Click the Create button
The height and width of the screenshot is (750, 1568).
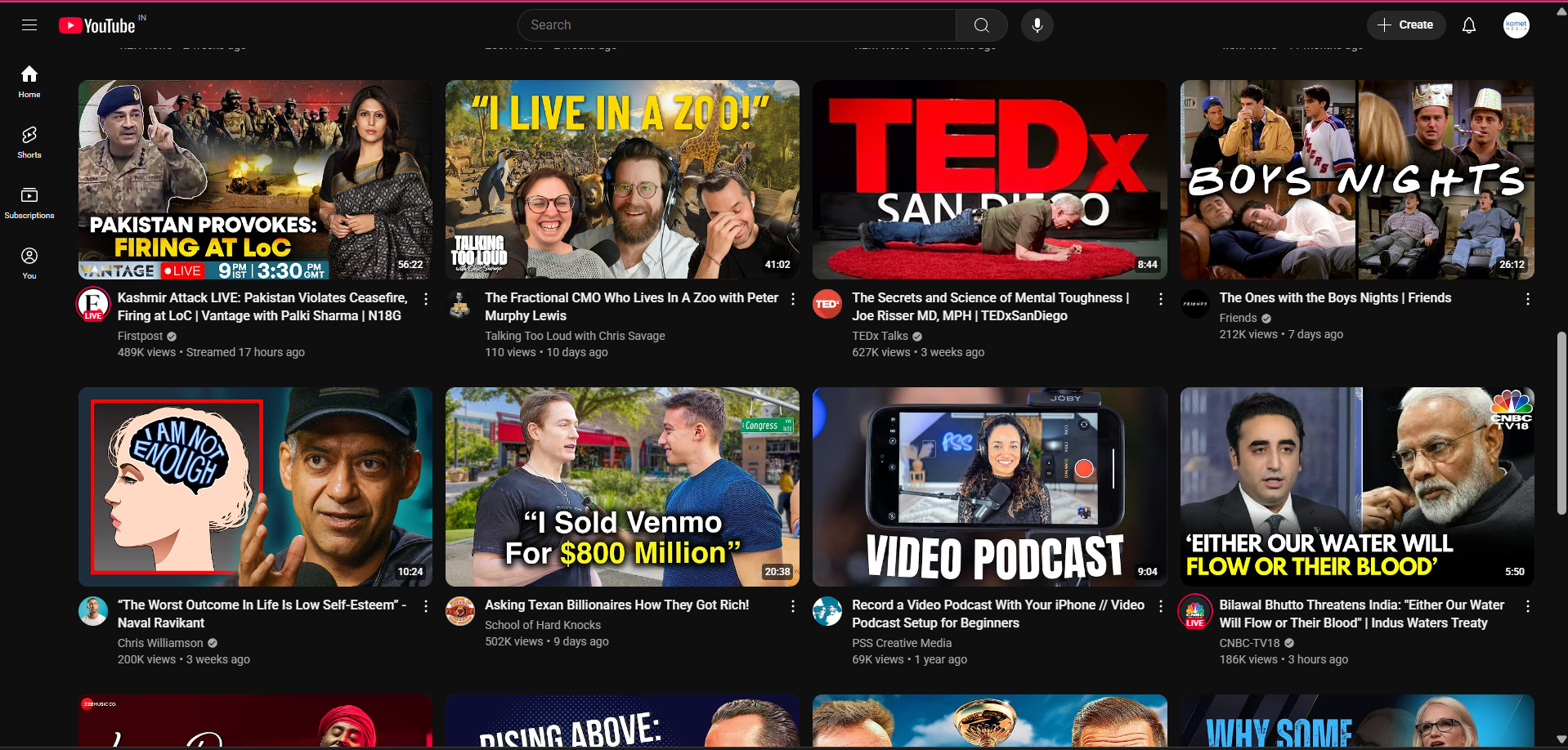1405,25
